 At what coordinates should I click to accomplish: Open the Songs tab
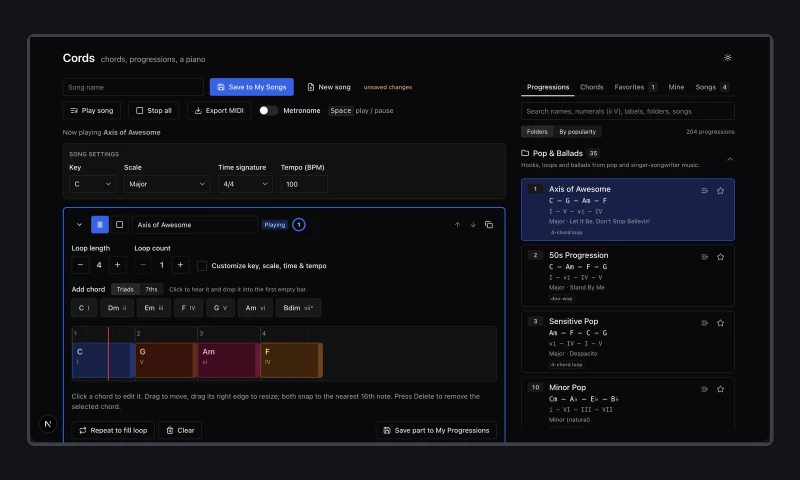[712, 87]
